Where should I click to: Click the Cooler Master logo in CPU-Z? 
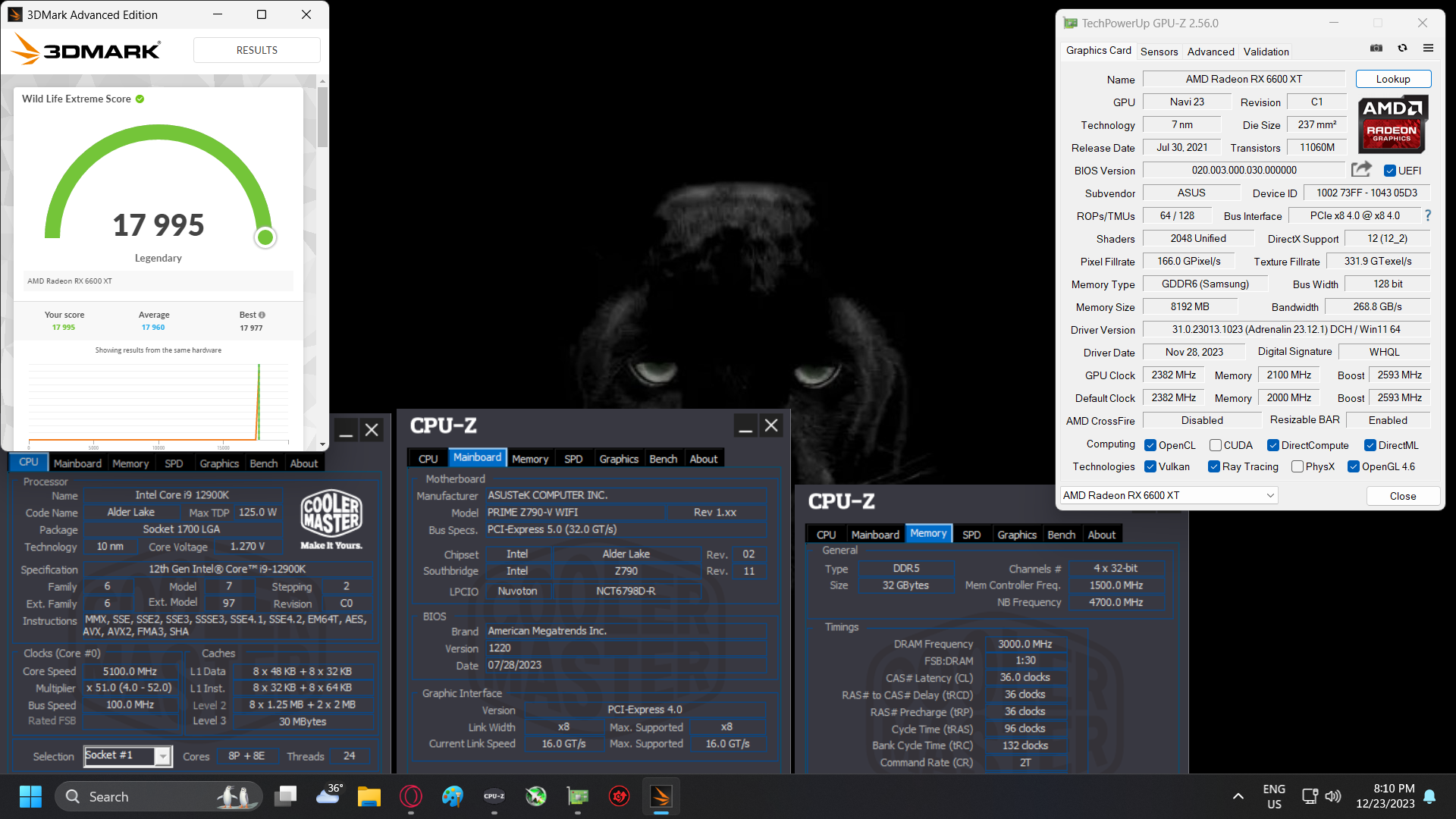(x=331, y=519)
